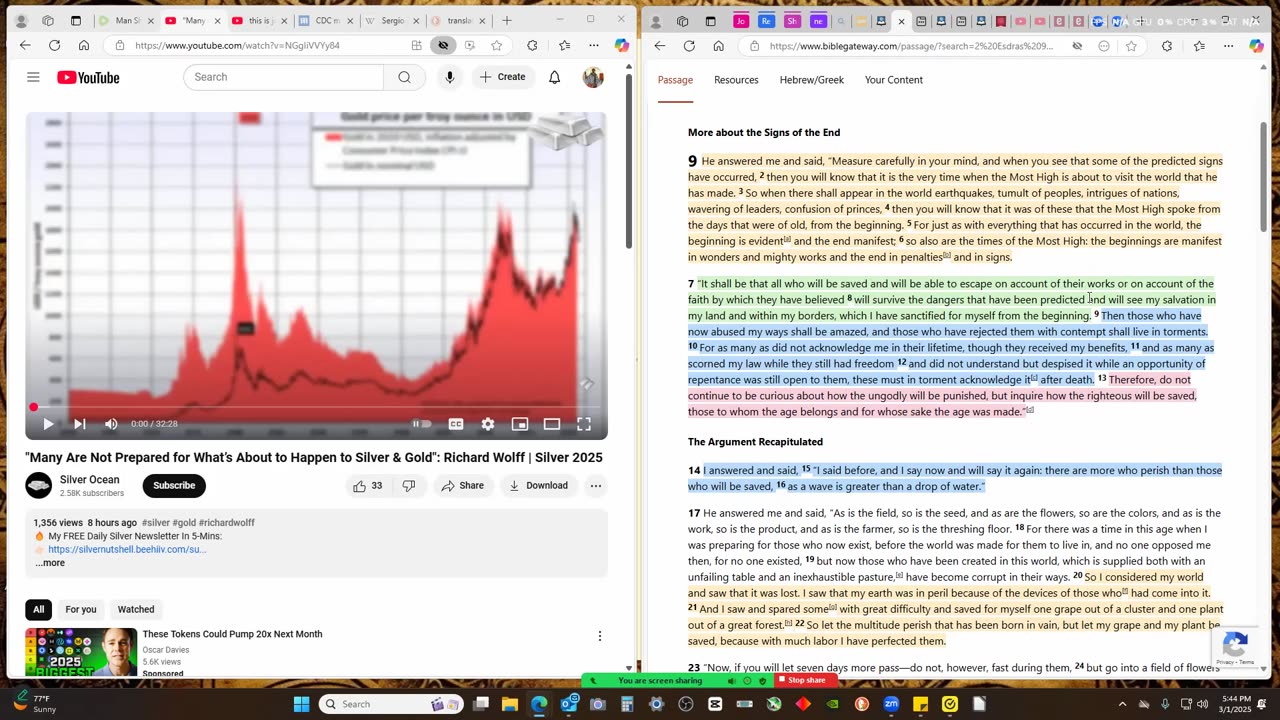Switch to 'CDC' browser tab

pyautogui.click(x=327, y=20)
